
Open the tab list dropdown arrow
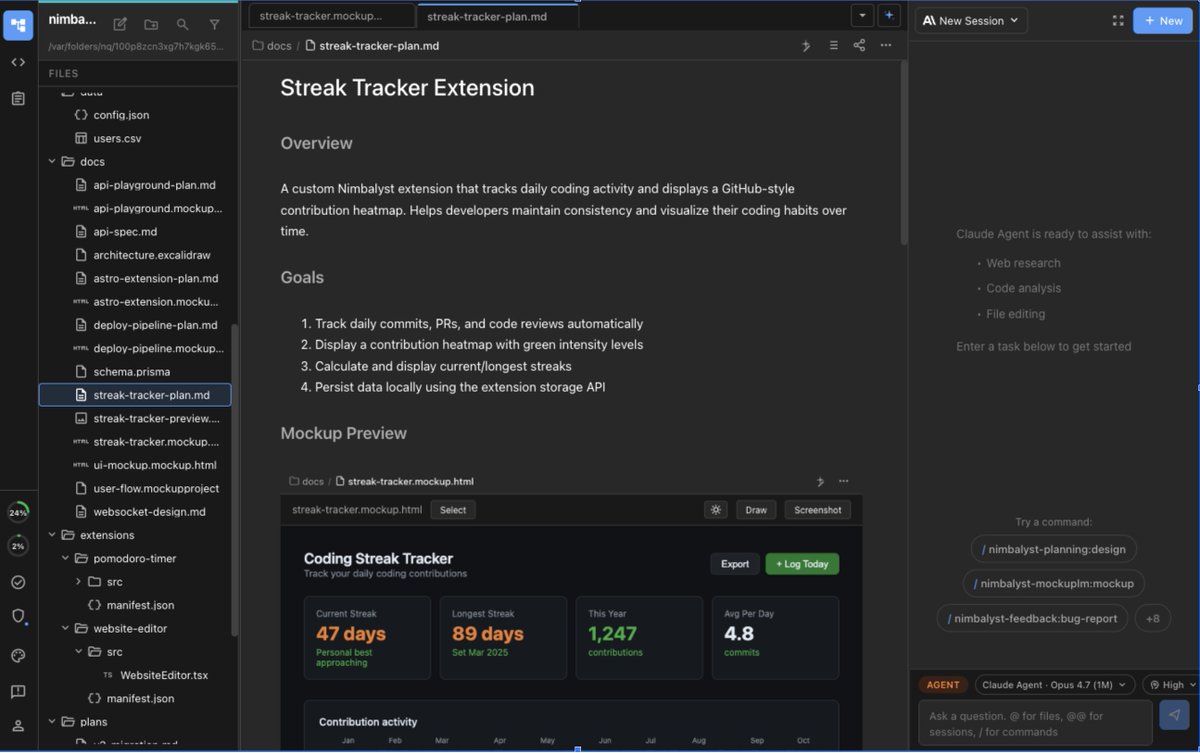click(862, 16)
